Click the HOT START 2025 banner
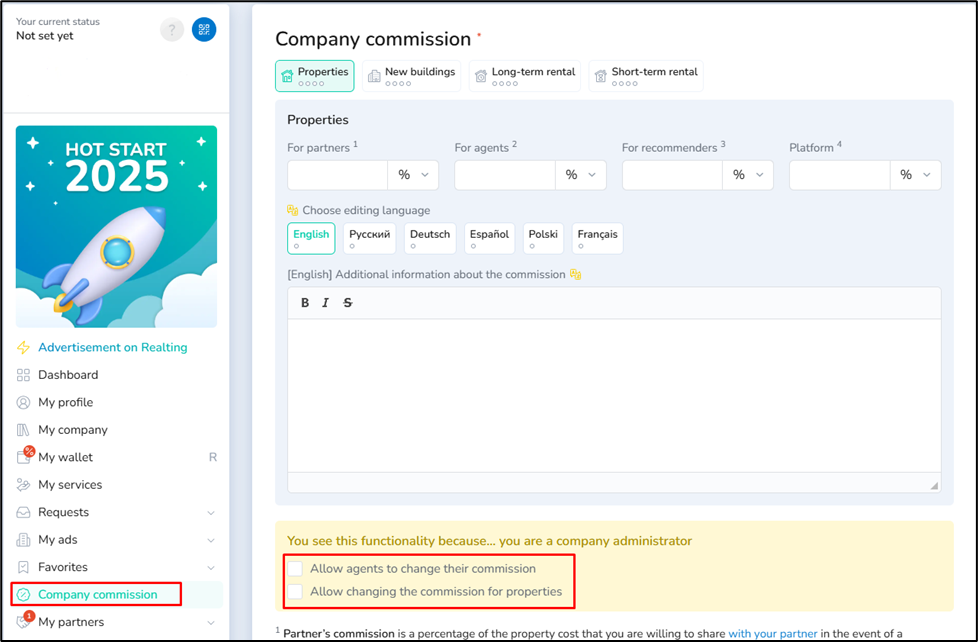 (117, 226)
